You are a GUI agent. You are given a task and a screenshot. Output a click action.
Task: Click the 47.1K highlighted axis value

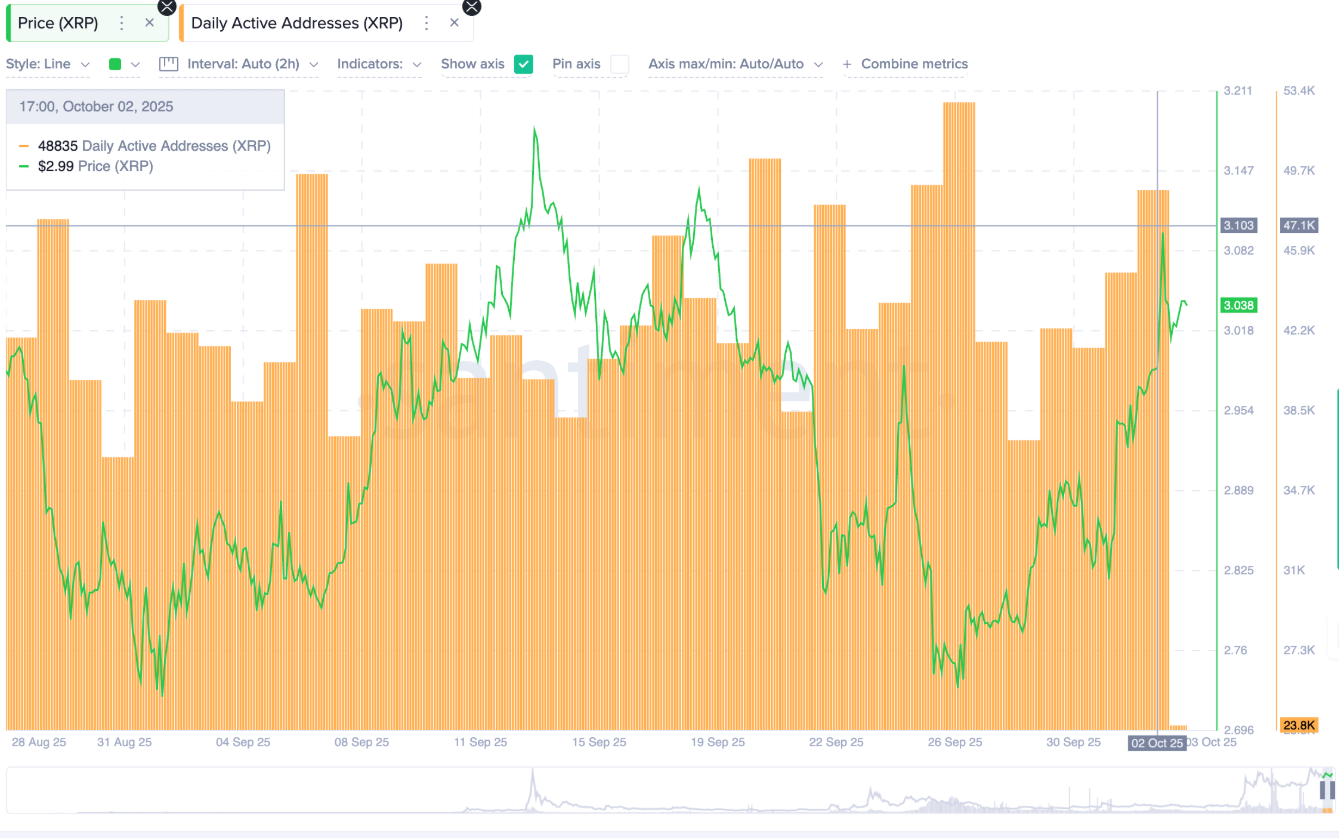tap(1298, 225)
